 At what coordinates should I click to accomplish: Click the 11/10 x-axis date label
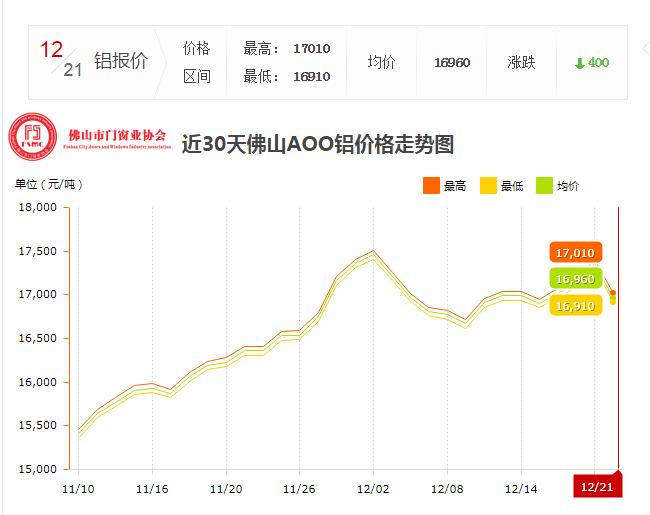78,489
